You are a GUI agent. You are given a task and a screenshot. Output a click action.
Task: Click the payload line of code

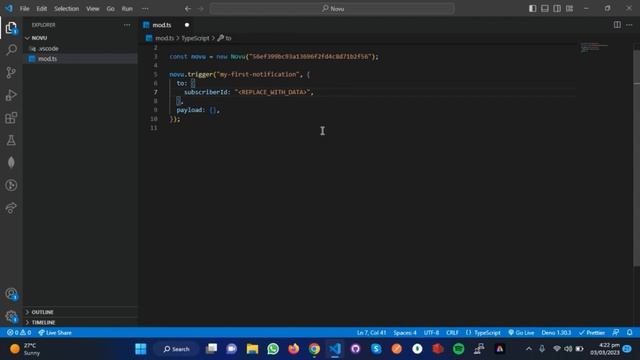pos(198,110)
